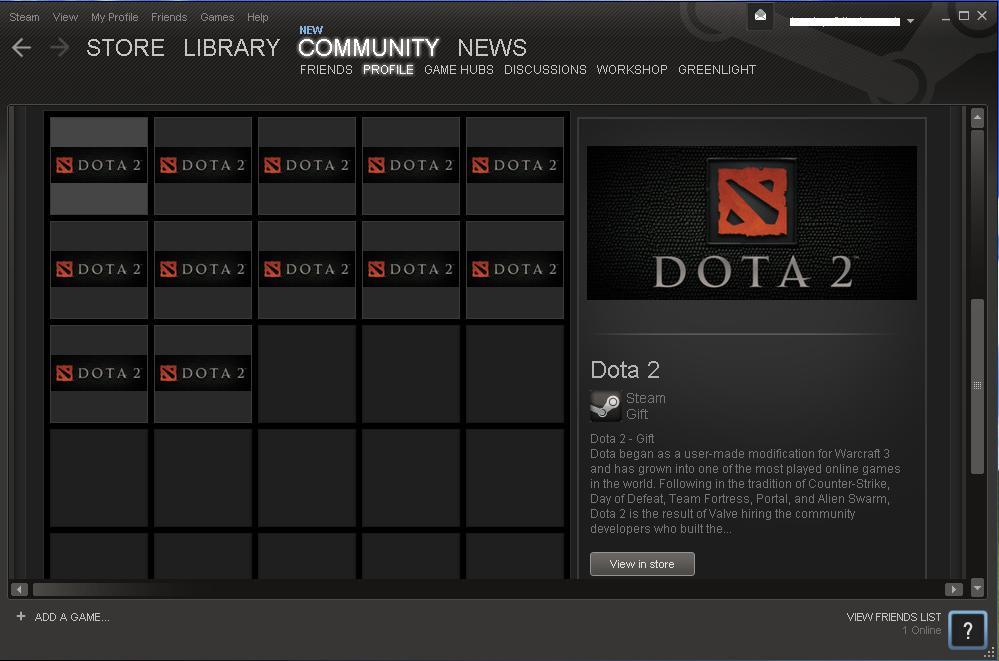Screen dimensions: 999x661
Task: Switch to the COMMUNITY section
Action: (368, 48)
